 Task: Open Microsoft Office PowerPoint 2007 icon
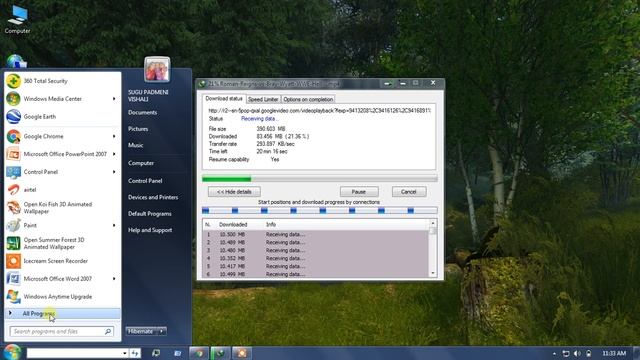[x=13, y=154]
